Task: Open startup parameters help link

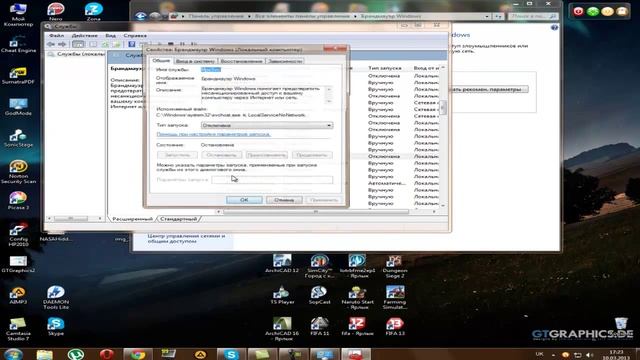Action: [213, 134]
